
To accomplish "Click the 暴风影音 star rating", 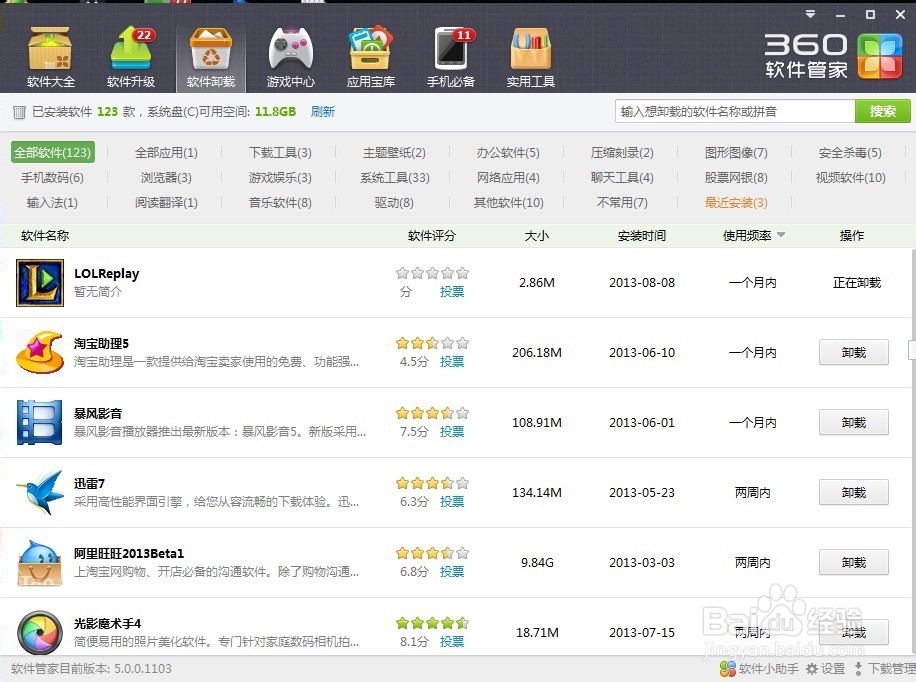I will [x=432, y=413].
